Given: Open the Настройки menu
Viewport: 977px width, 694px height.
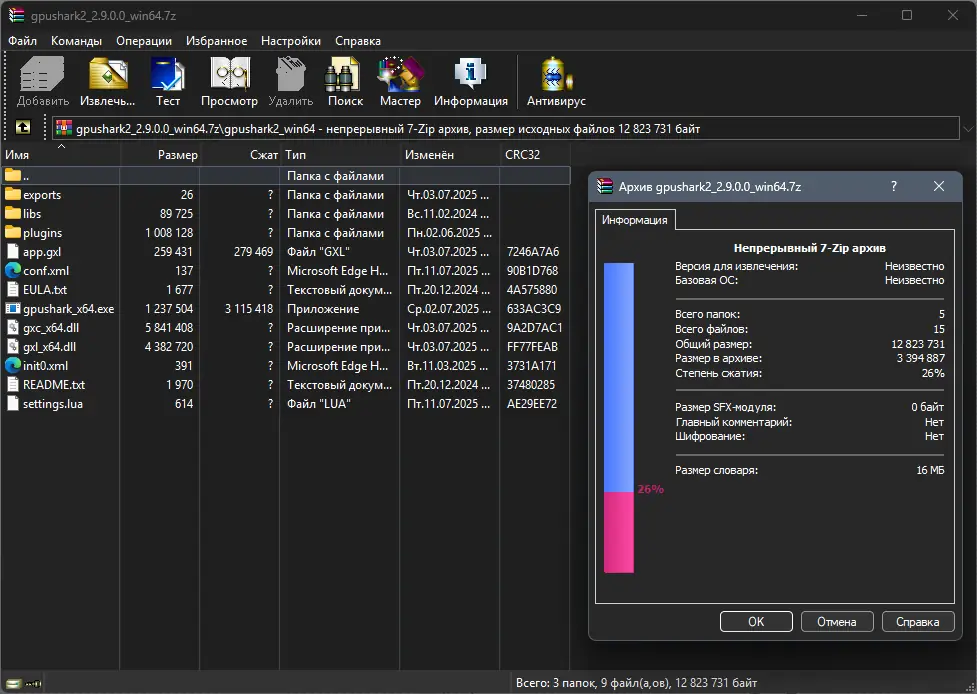Looking at the screenshot, I should 290,41.
